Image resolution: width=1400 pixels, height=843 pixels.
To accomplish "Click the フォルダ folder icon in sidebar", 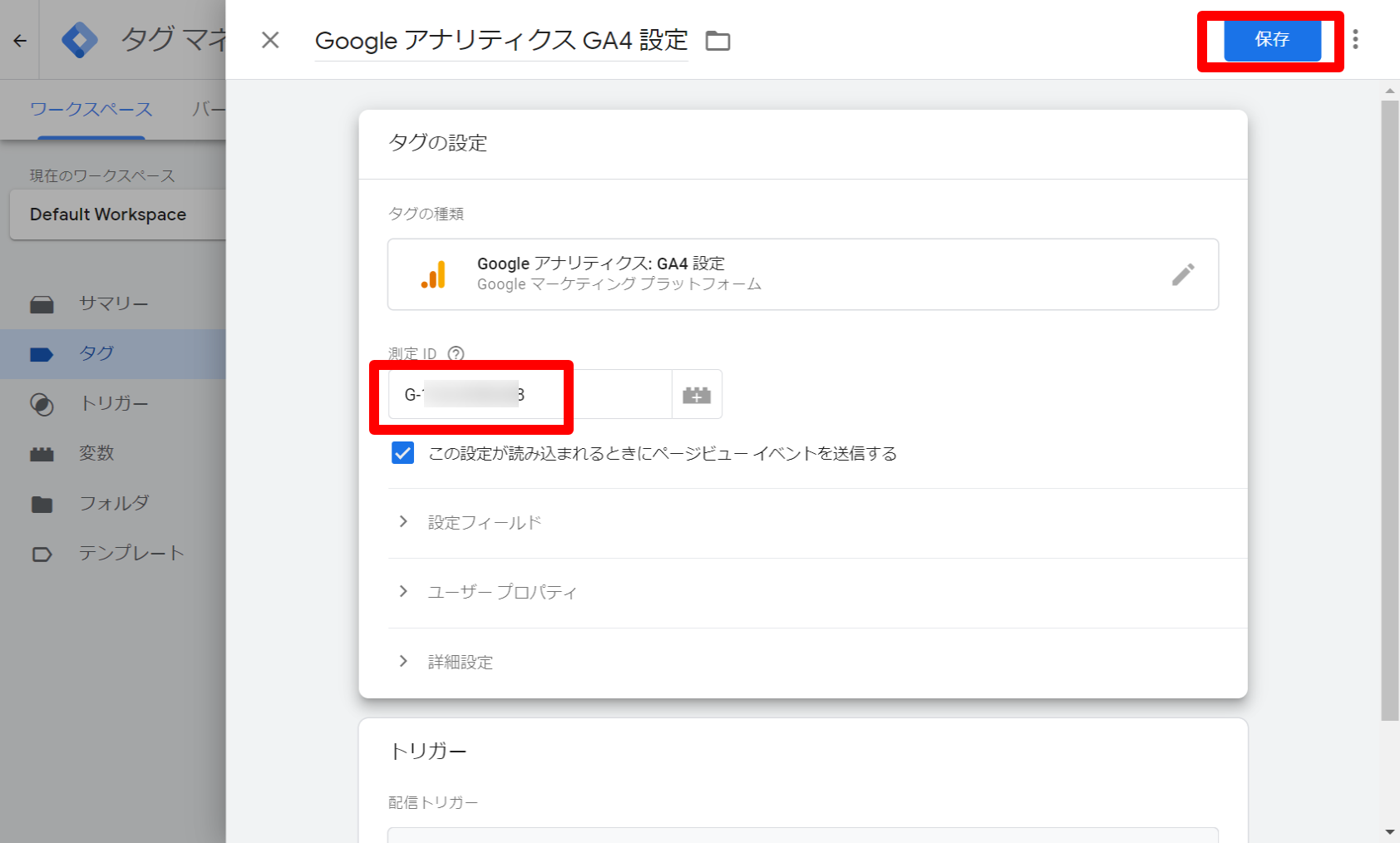I will 42,504.
